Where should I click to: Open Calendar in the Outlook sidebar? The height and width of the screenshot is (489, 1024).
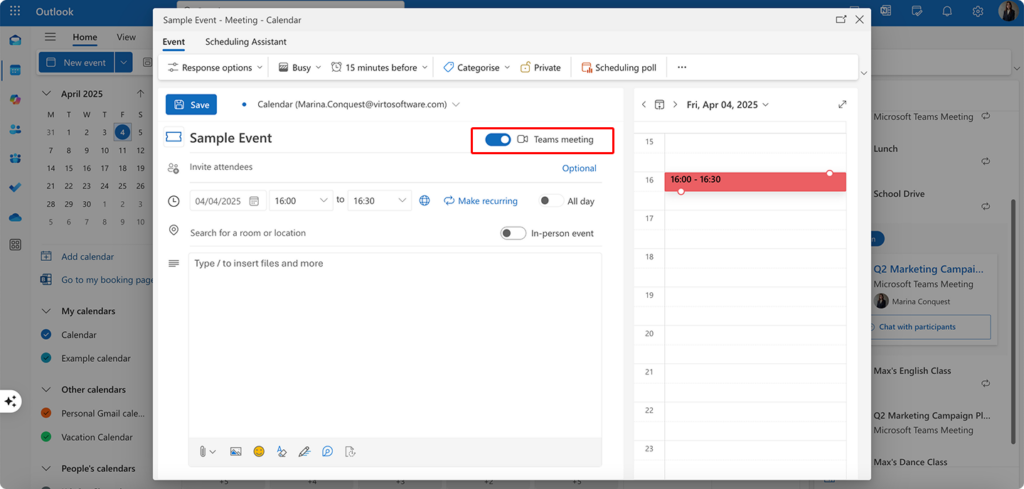(15, 70)
